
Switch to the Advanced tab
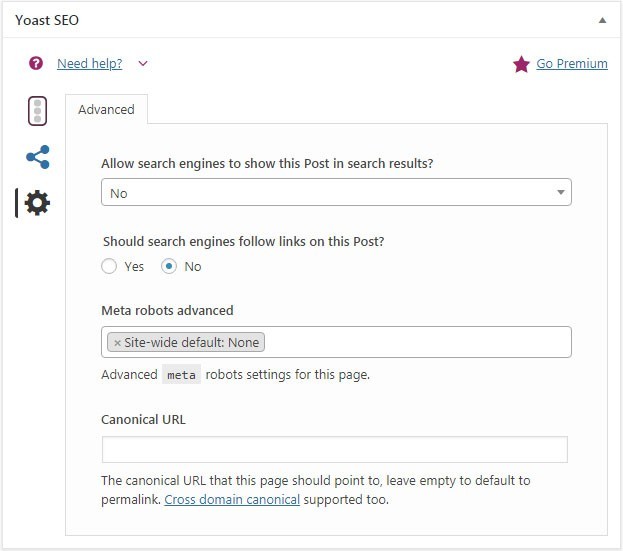point(106,109)
